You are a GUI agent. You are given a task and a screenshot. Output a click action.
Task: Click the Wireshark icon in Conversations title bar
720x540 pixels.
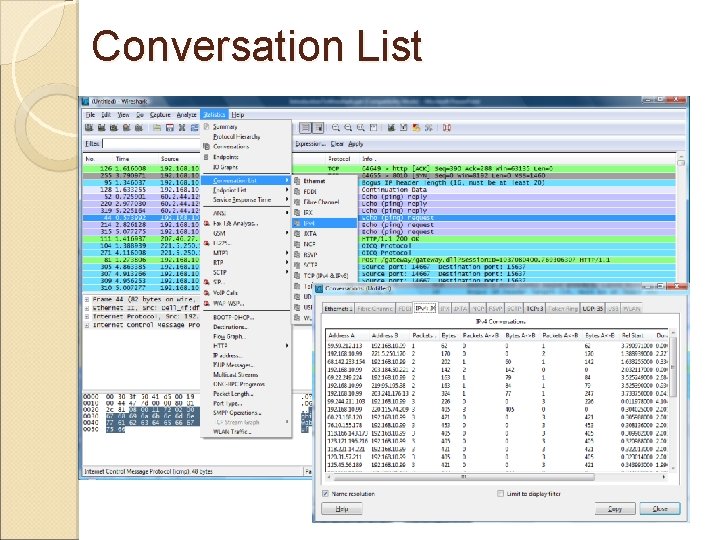(319, 288)
